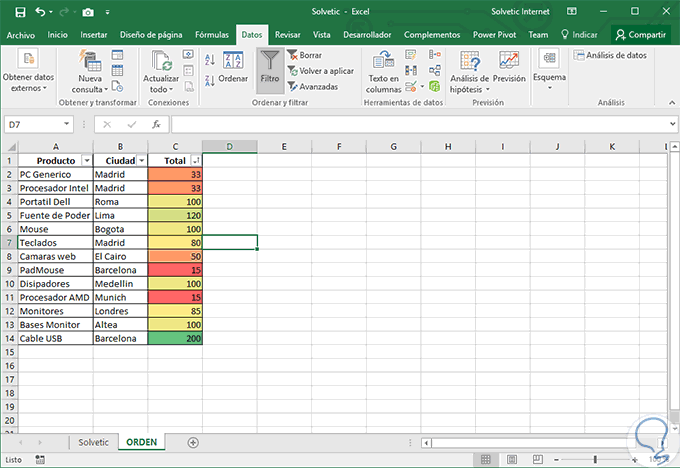
Task: Click the From Table icon beside Nueva consulta
Action: coord(117,70)
